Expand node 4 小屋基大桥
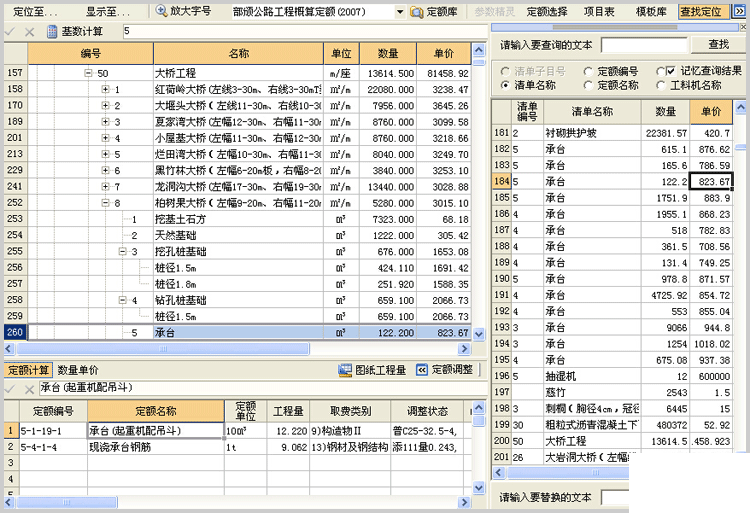The height and width of the screenshot is (513, 750). pos(105,138)
